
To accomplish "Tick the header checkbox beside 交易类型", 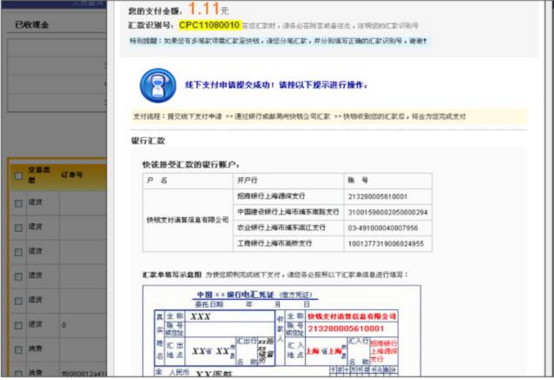I will click(19, 176).
